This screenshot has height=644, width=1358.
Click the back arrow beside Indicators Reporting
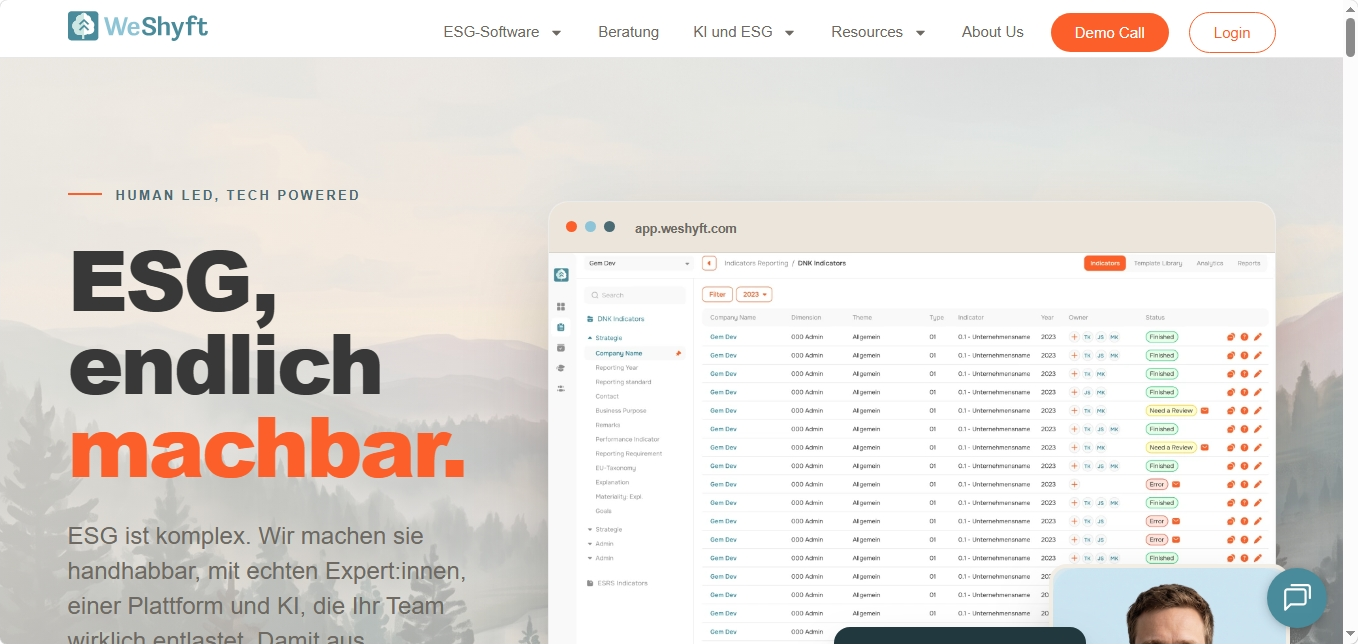[709, 263]
